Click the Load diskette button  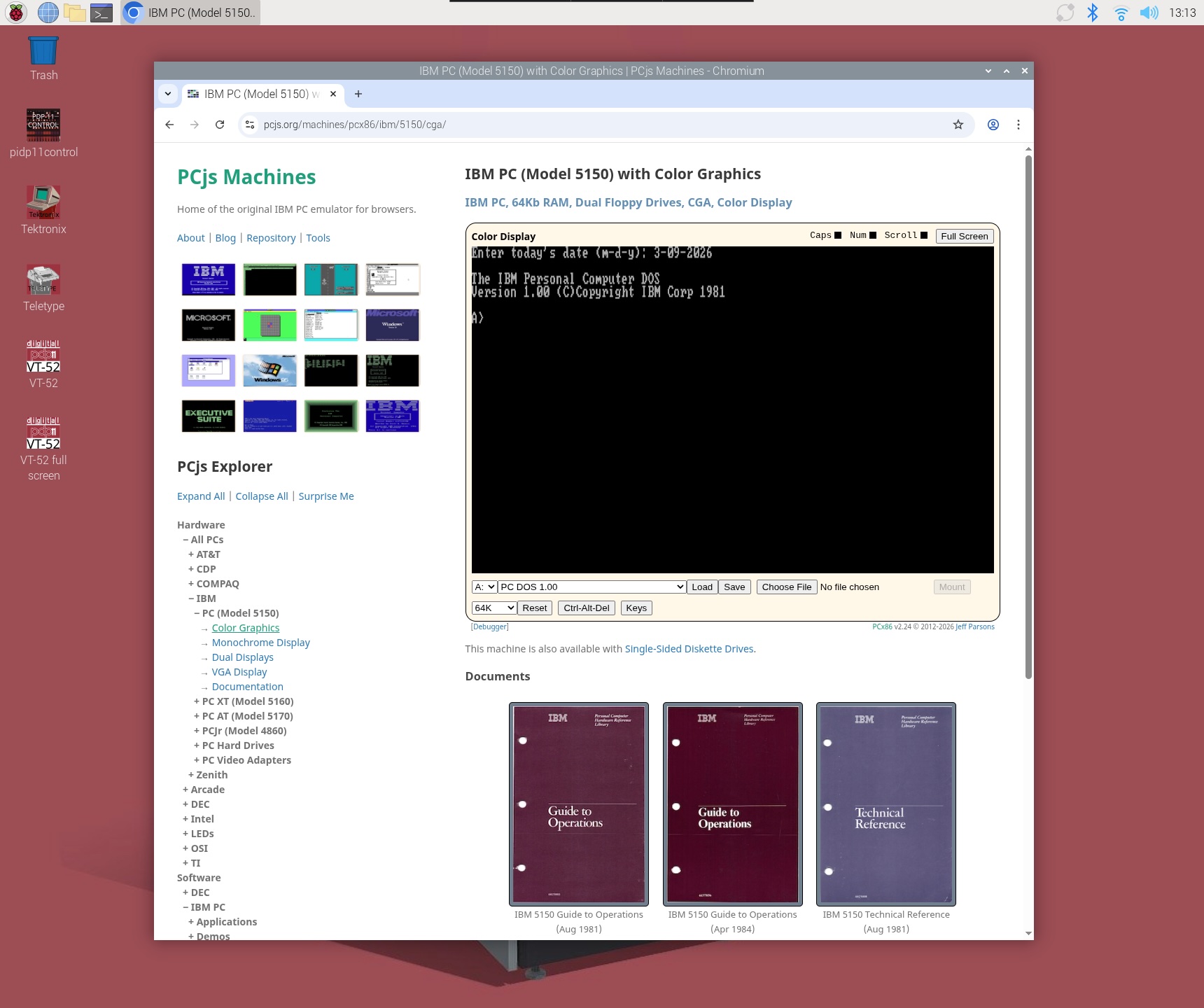(x=702, y=587)
